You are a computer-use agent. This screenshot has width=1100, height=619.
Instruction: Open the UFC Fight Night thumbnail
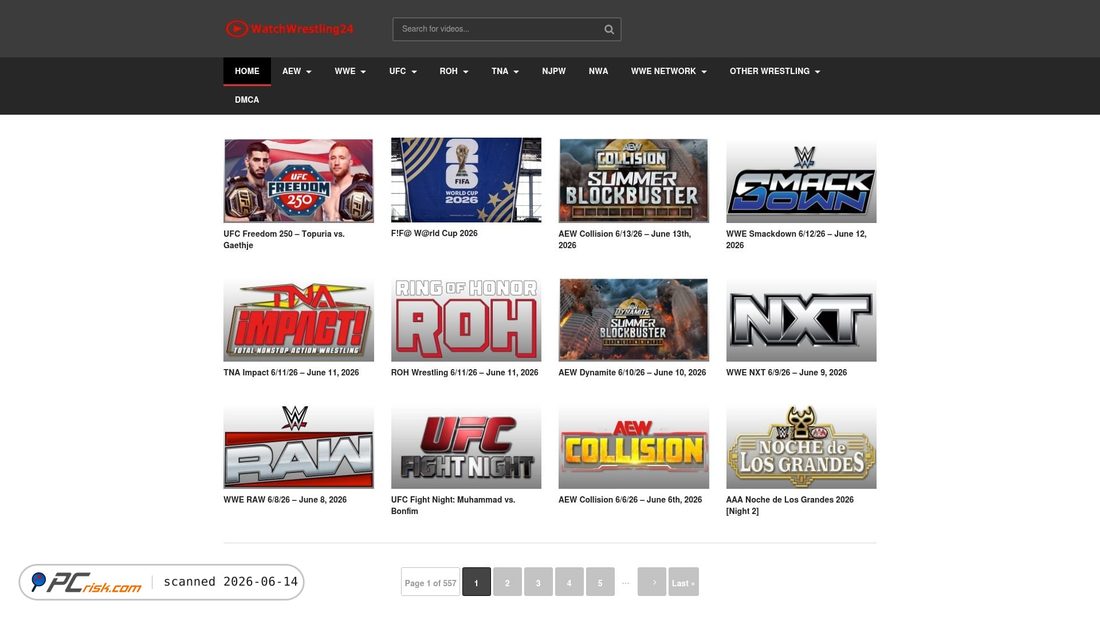466,446
